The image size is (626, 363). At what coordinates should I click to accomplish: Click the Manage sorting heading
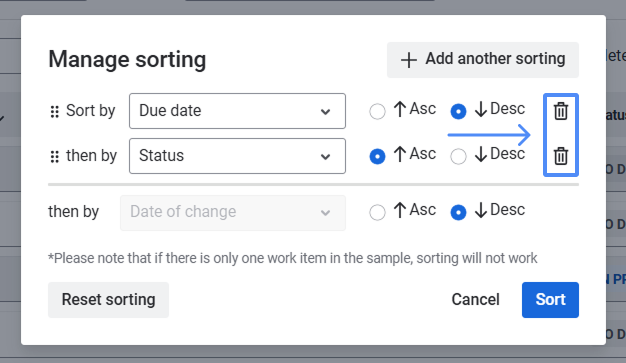(x=127, y=60)
